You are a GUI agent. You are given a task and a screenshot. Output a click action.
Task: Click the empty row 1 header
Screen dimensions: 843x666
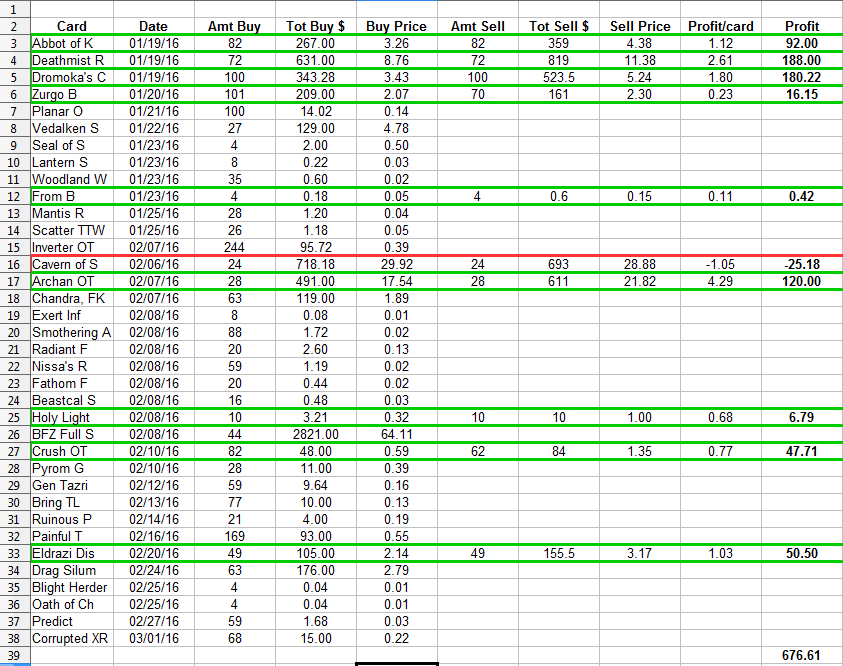(x=15, y=8)
